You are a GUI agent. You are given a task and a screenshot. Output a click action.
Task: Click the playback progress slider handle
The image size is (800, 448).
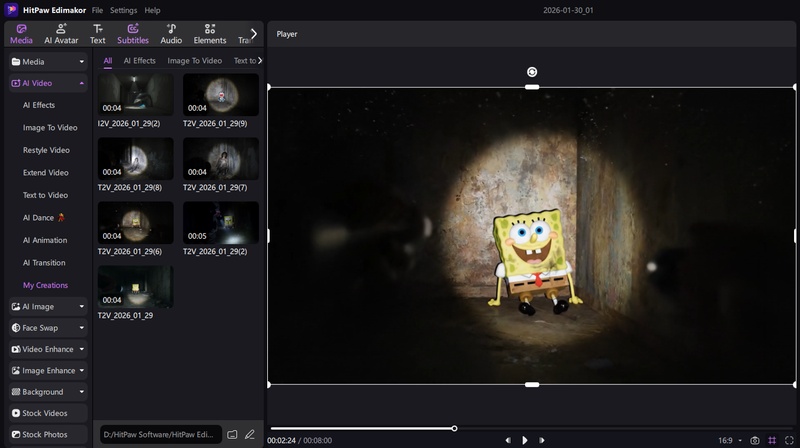tap(454, 429)
